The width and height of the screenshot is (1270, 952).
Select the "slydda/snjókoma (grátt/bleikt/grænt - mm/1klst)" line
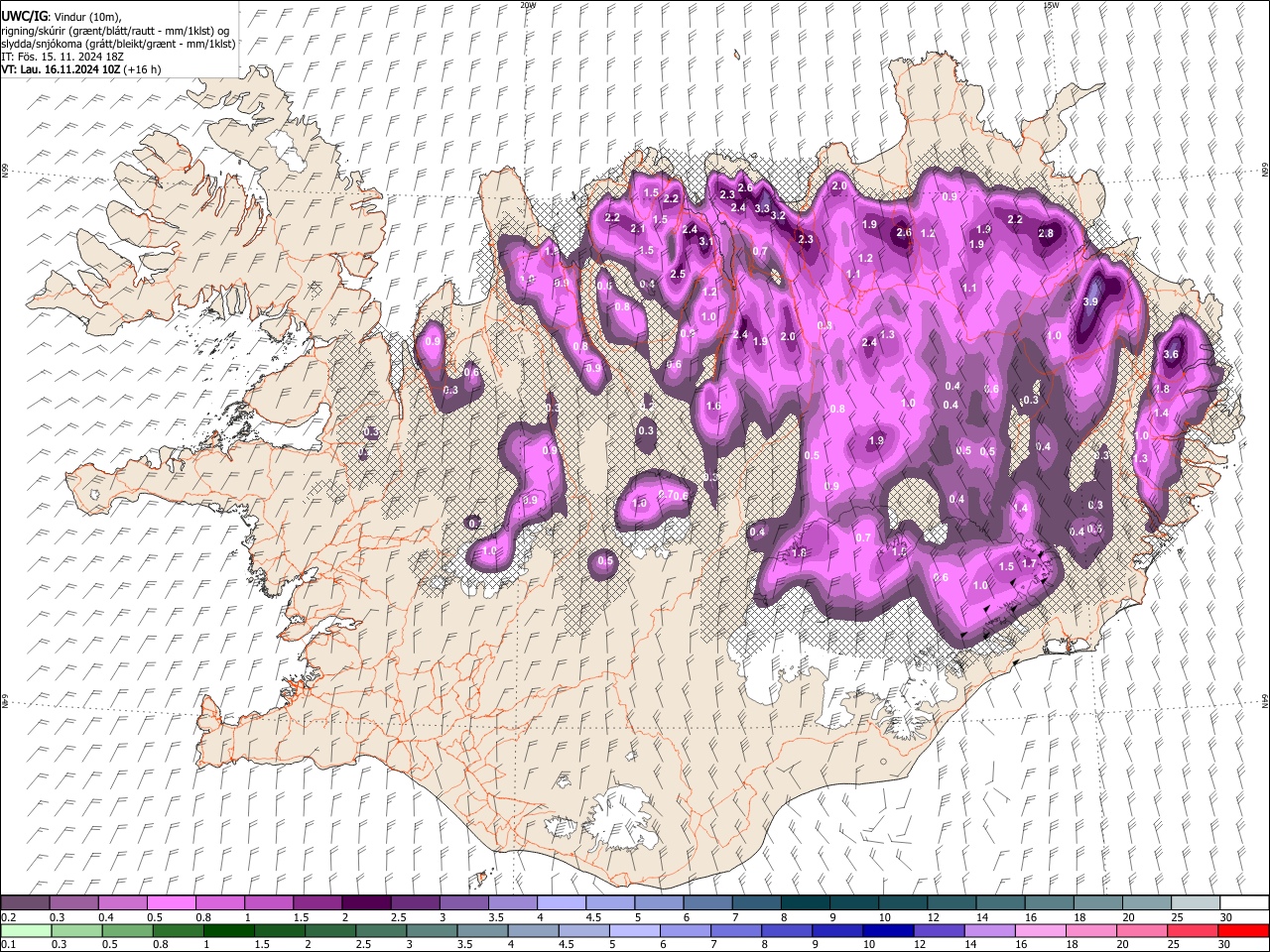pos(118,44)
